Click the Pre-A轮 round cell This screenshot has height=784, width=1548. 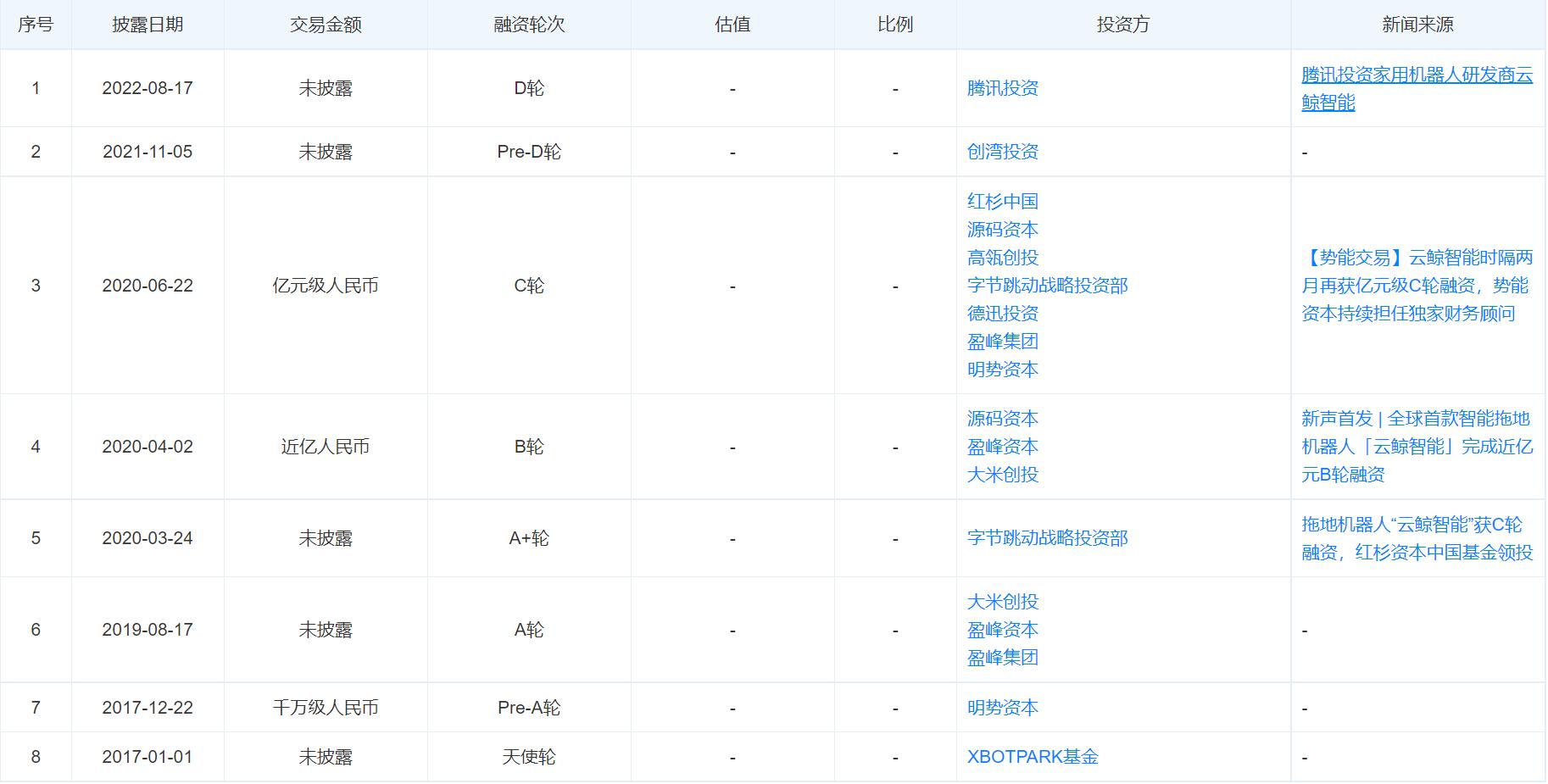coord(529,708)
